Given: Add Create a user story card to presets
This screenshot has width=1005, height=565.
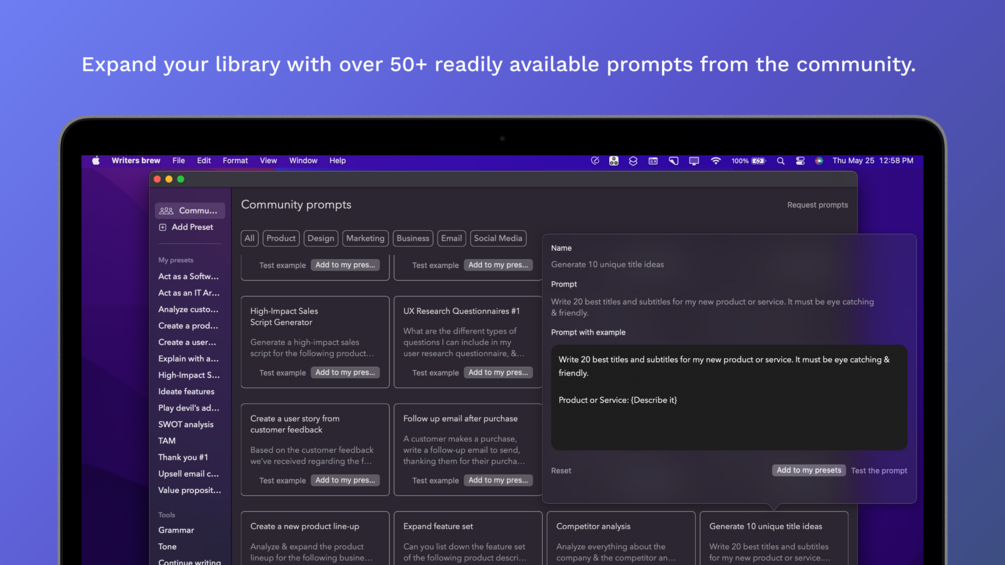Looking at the screenshot, I should coord(345,480).
